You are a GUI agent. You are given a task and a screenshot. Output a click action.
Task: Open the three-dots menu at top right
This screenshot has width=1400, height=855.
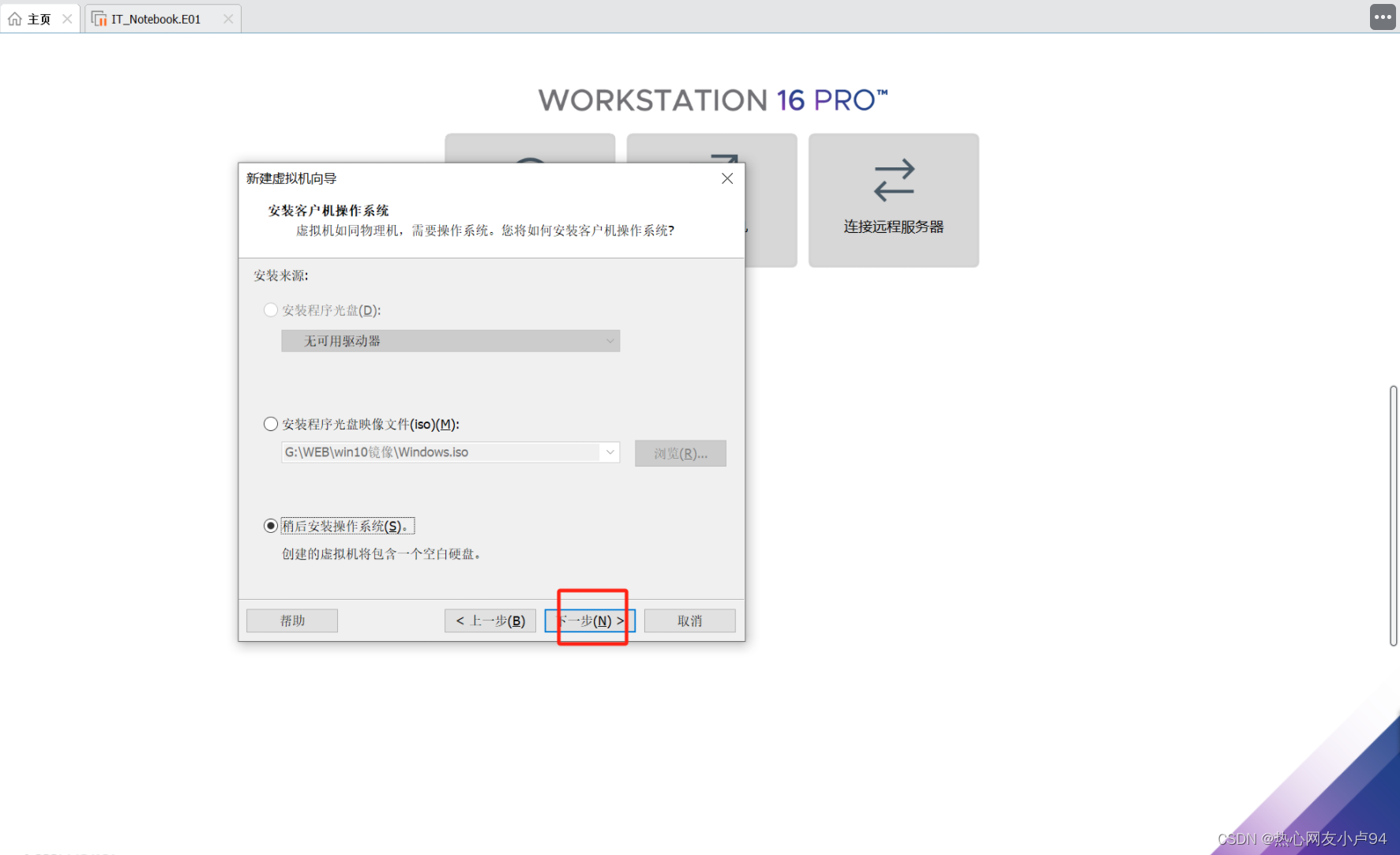click(x=1383, y=17)
